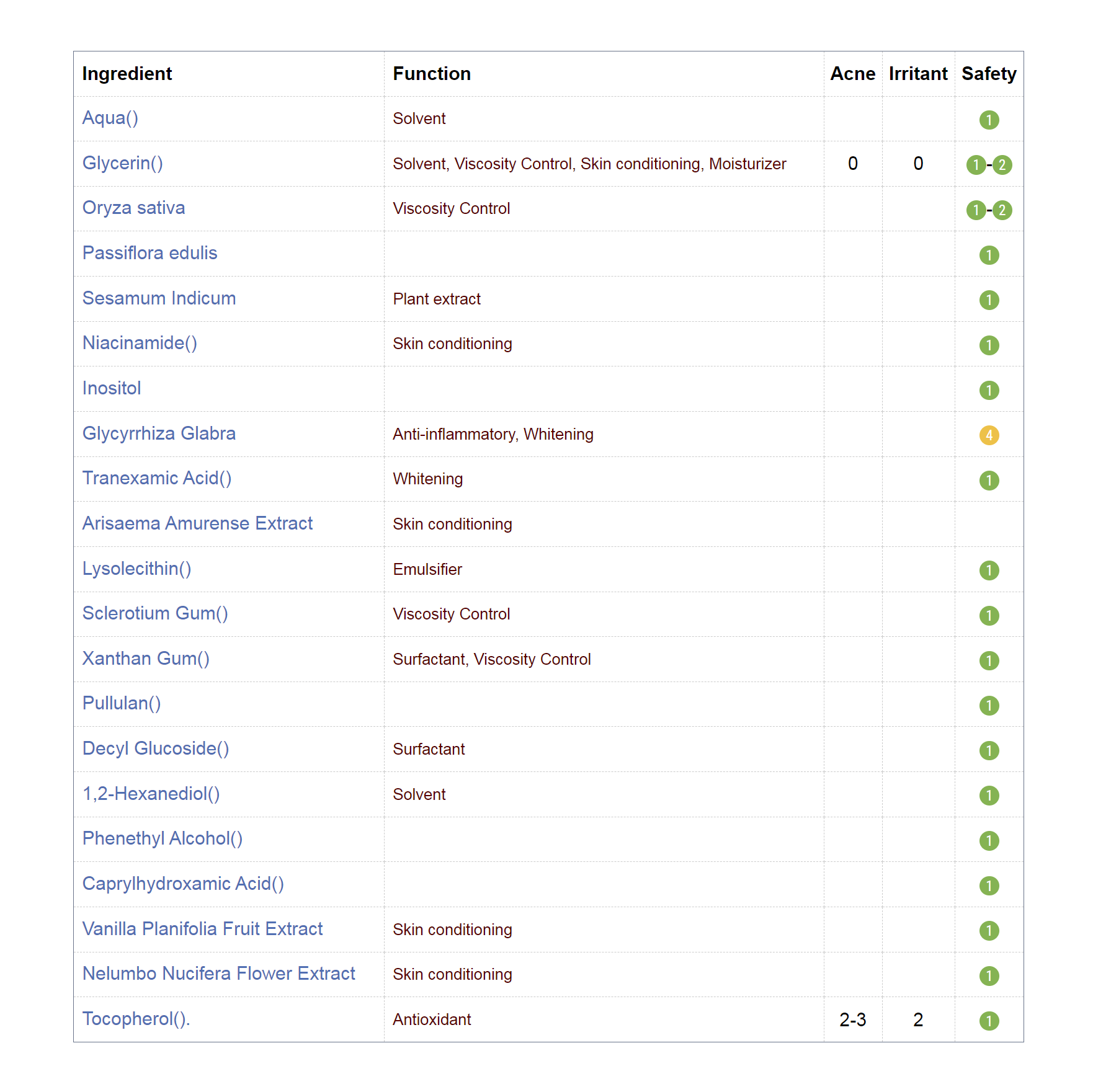Click the Plant extract function text
The height and width of the screenshot is (1092, 1093).
[437, 299]
